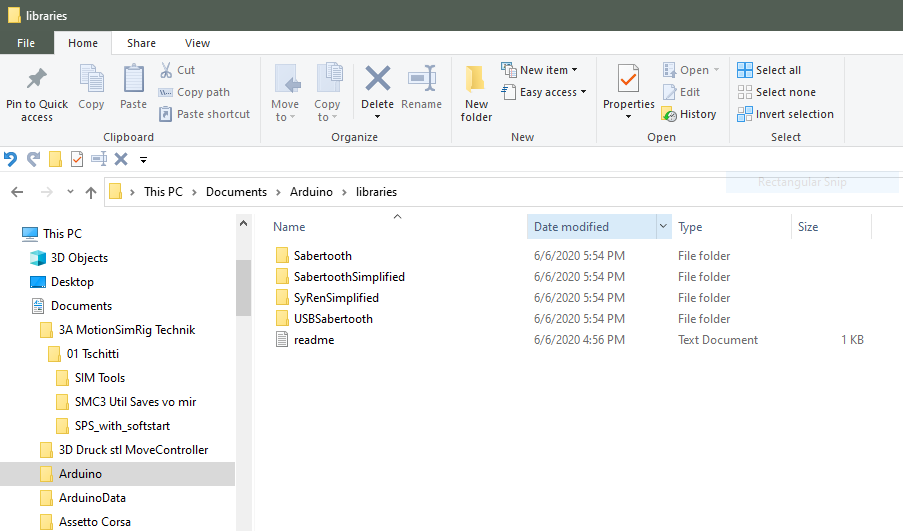Click navigation pane scrollbar up arrow
The width and height of the screenshot is (903, 531).
coord(244,223)
